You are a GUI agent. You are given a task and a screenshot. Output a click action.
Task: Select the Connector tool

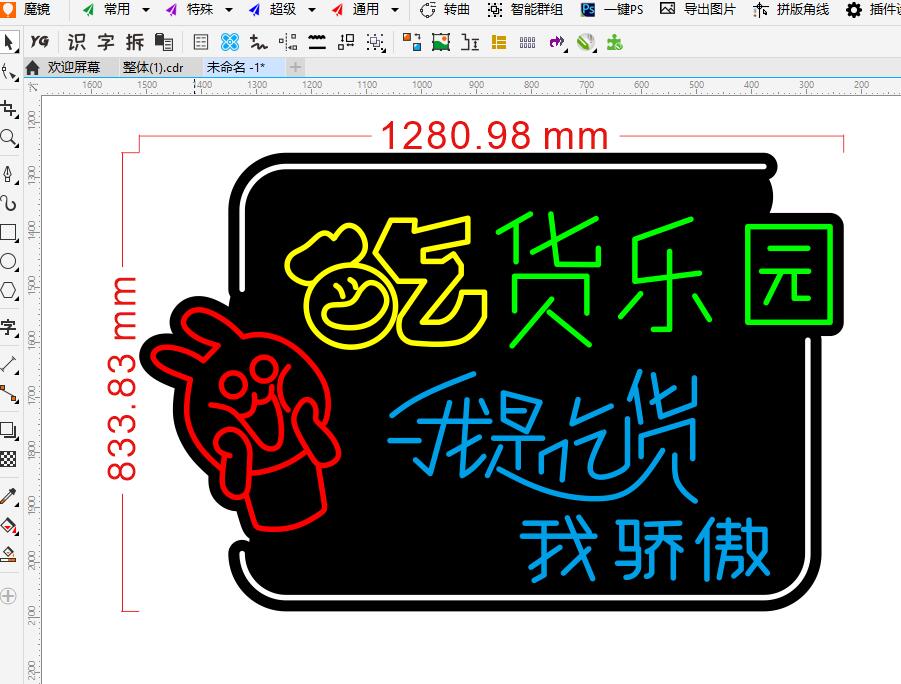9,394
